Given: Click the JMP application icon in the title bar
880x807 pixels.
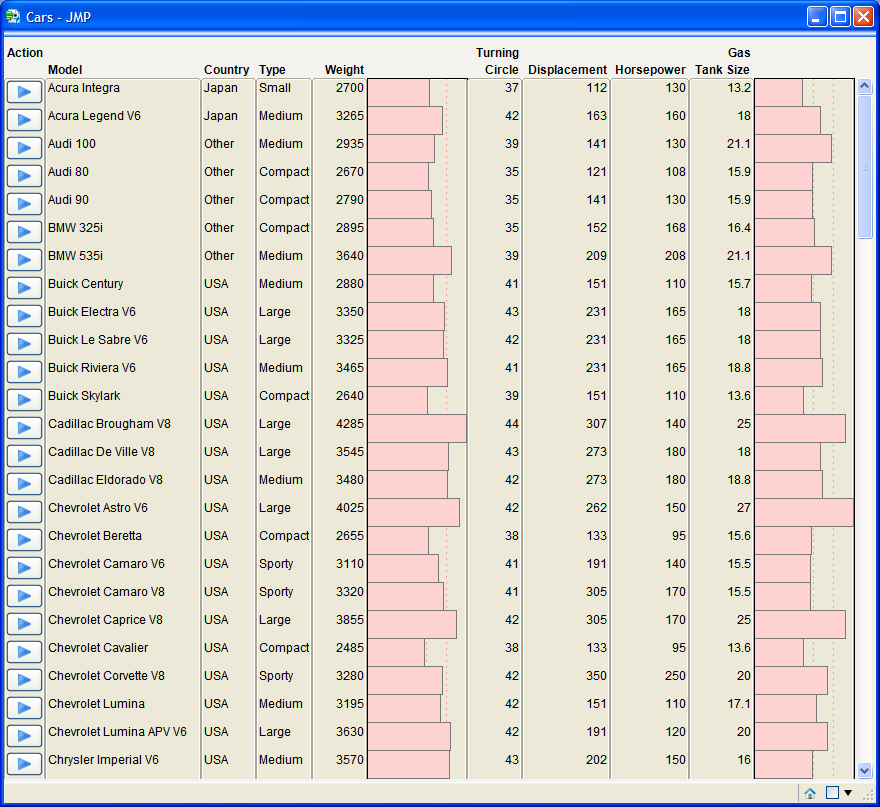Looking at the screenshot, I should (13, 16).
